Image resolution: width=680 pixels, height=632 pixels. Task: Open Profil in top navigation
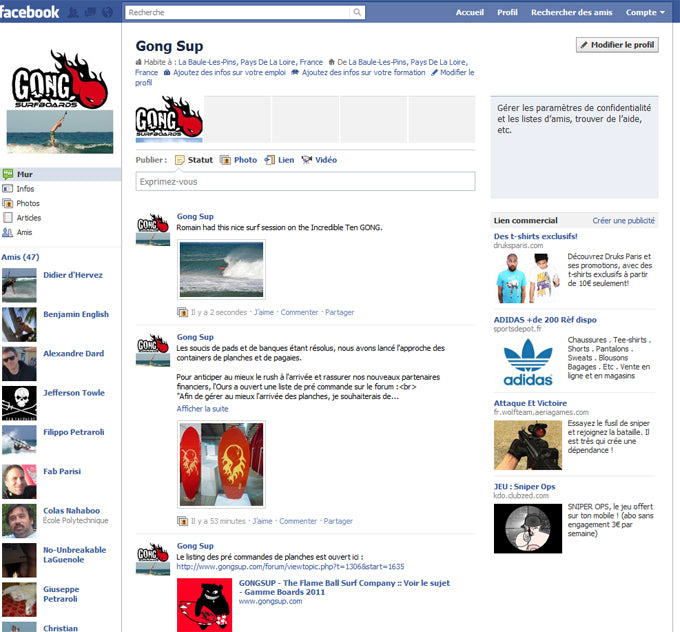[507, 12]
